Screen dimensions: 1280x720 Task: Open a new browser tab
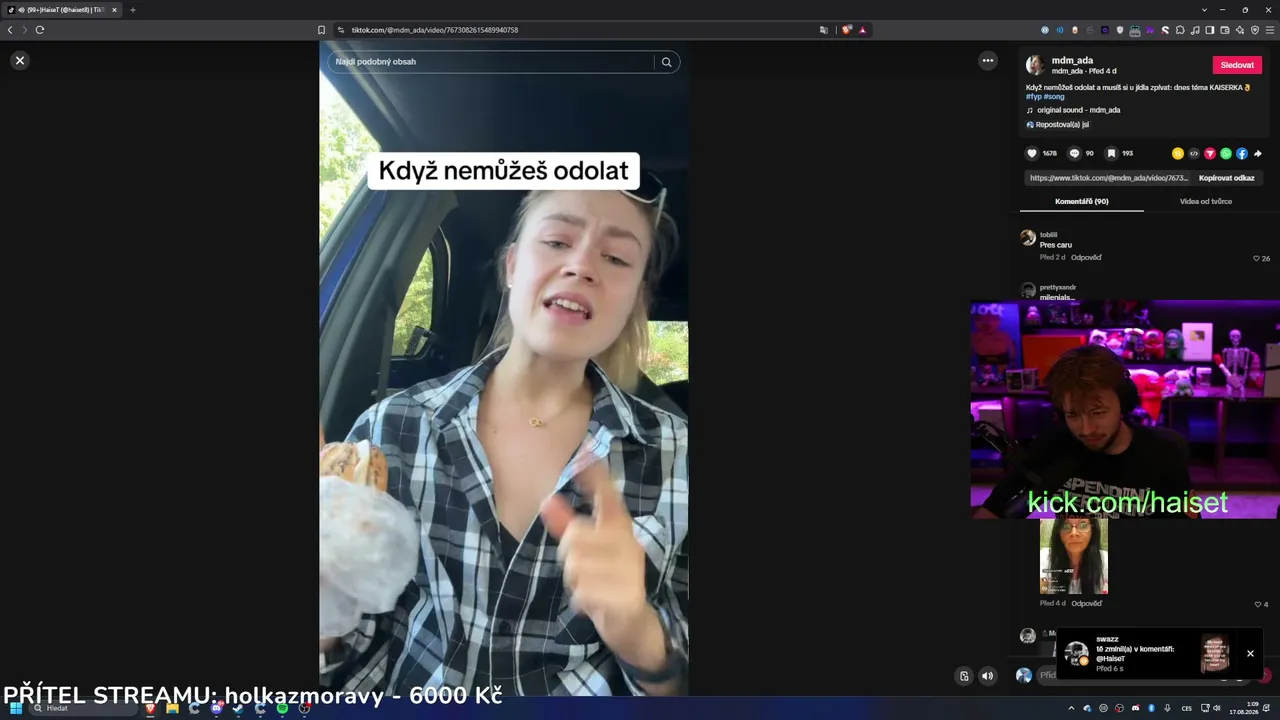point(132,10)
